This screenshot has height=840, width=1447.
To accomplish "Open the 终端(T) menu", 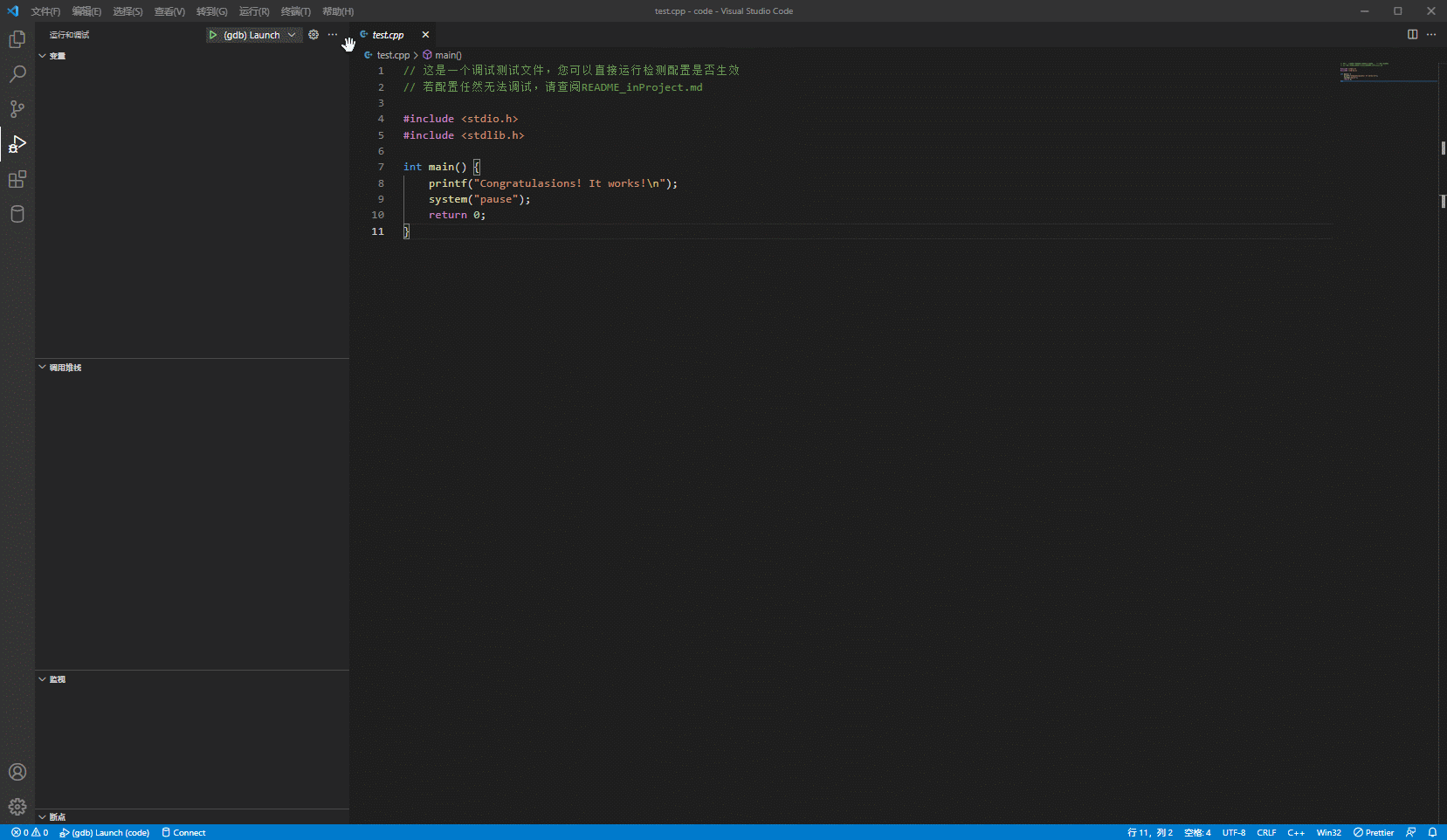I will [x=295, y=11].
